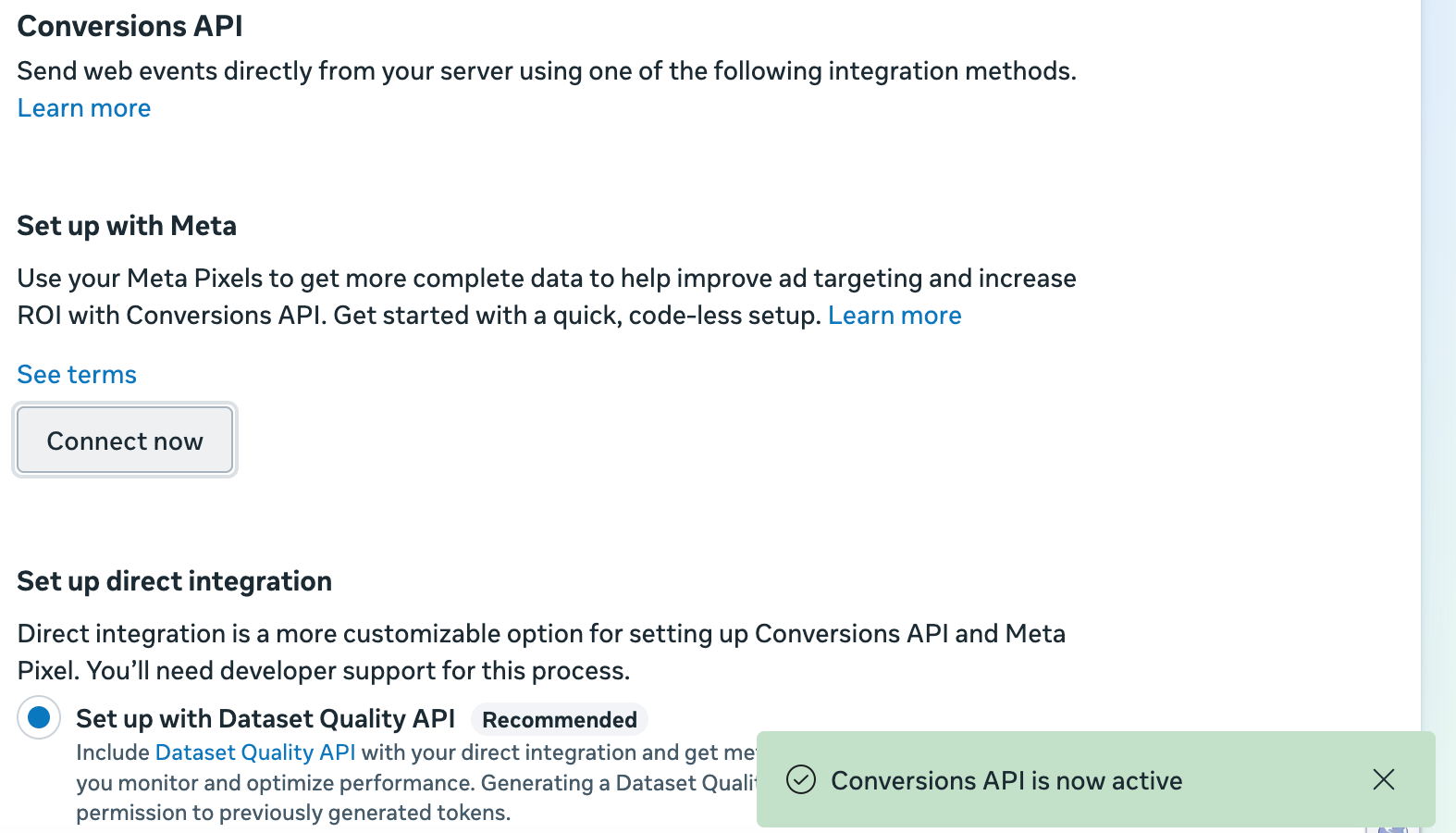Click 'Learn more' under the Conversions API description

(83, 107)
